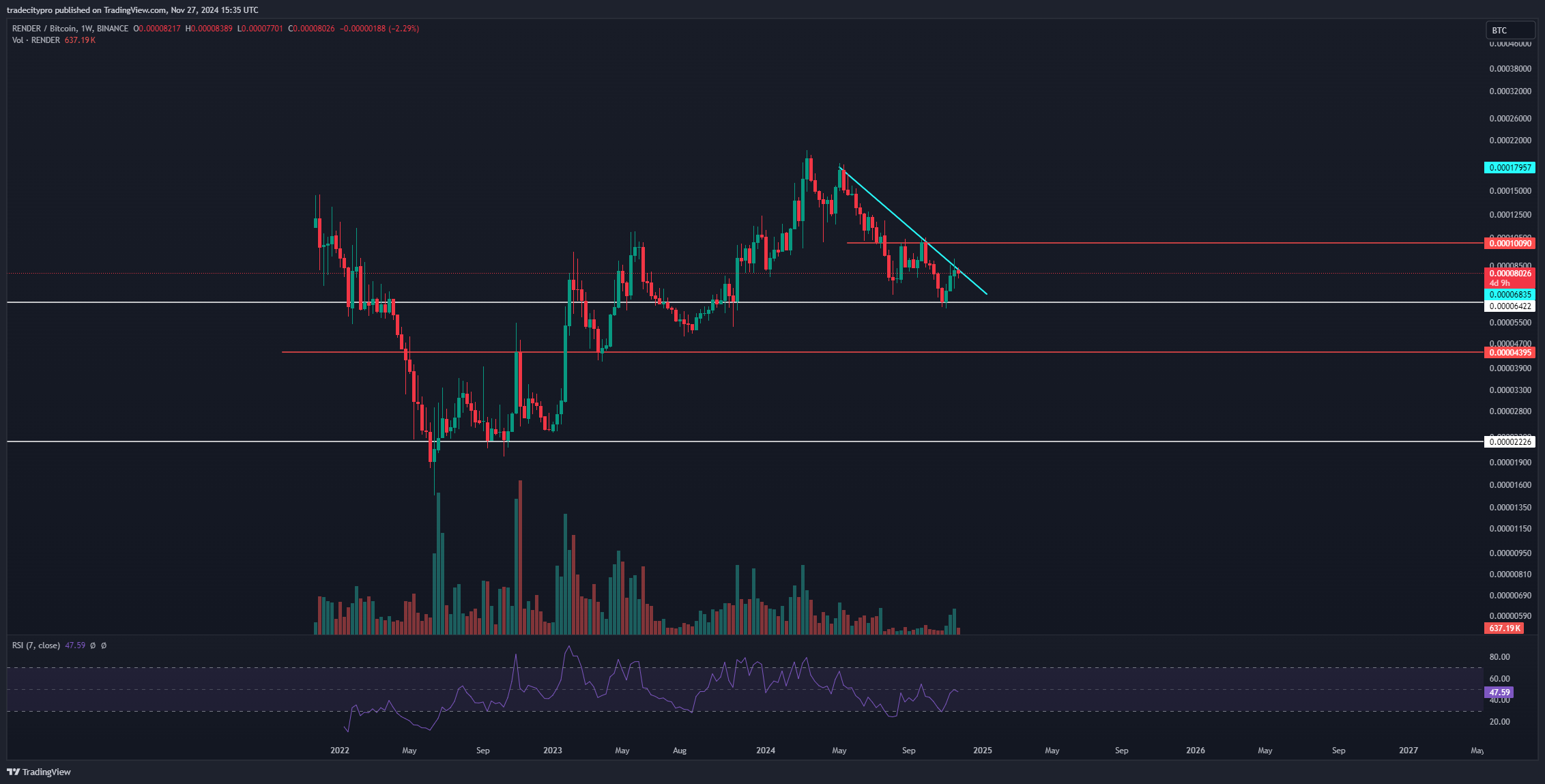Select the Vol · RENDER indicator label
The width and height of the screenshot is (1545, 784).
[36, 40]
